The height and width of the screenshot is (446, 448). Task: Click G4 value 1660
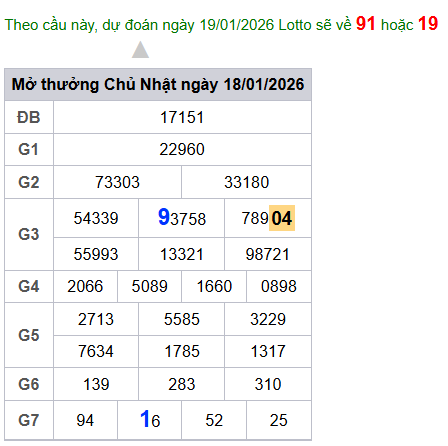(x=214, y=286)
